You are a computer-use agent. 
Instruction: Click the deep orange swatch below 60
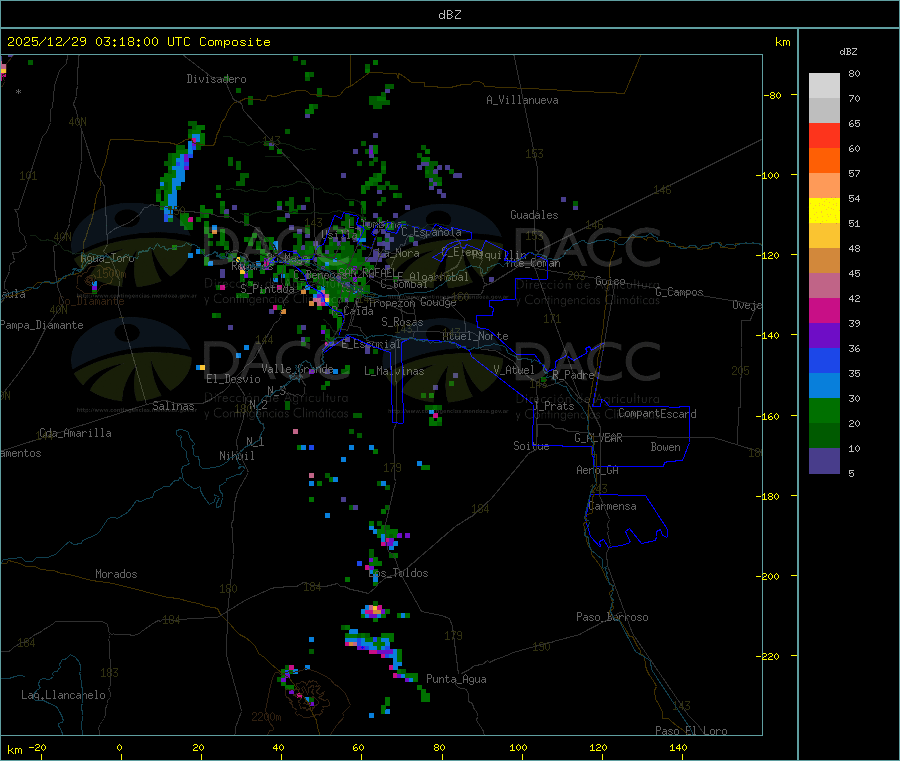(x=824, y=161)
